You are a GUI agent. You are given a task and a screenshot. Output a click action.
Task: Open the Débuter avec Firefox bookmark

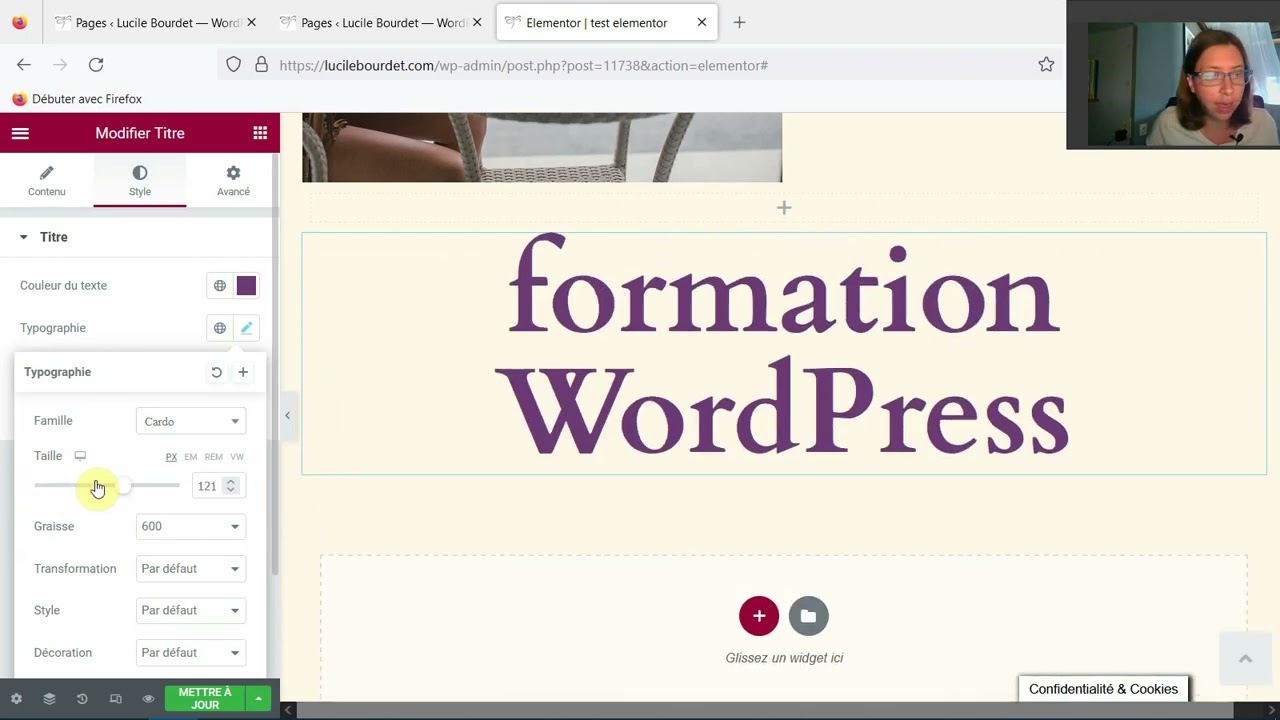pos(77,99)
